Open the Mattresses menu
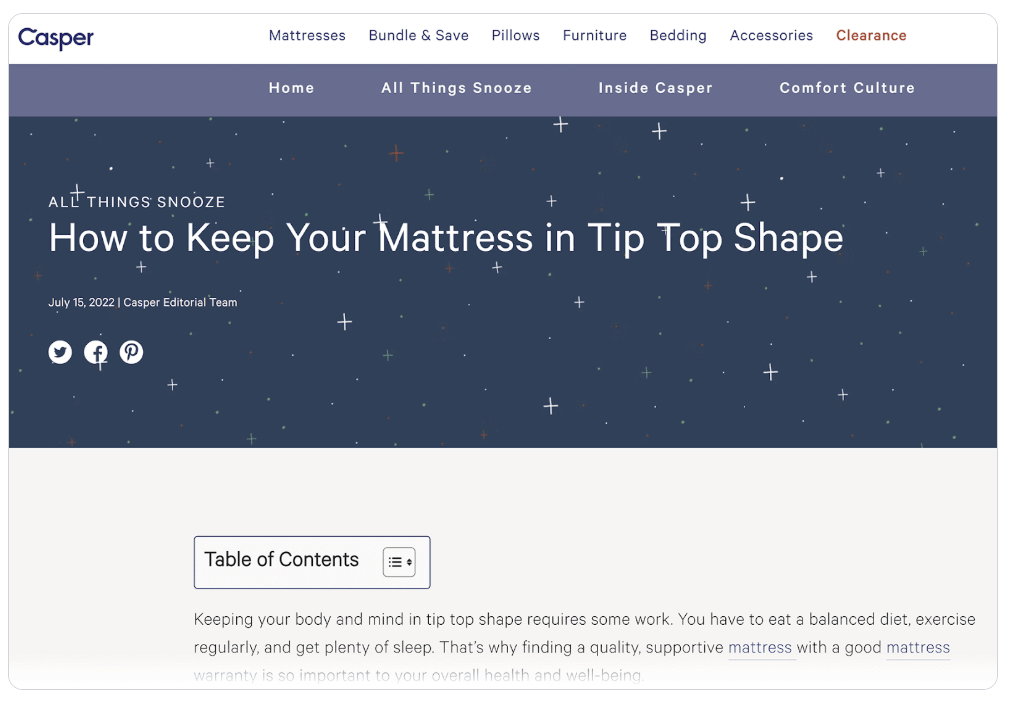 click(307, 35)
